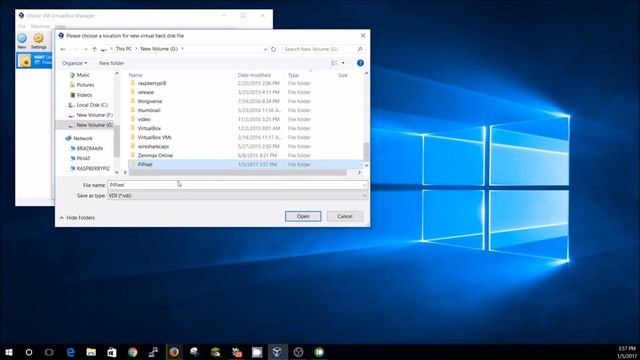
Task: Expand the address bar history dropdown
Action: [x=265, y=49]
